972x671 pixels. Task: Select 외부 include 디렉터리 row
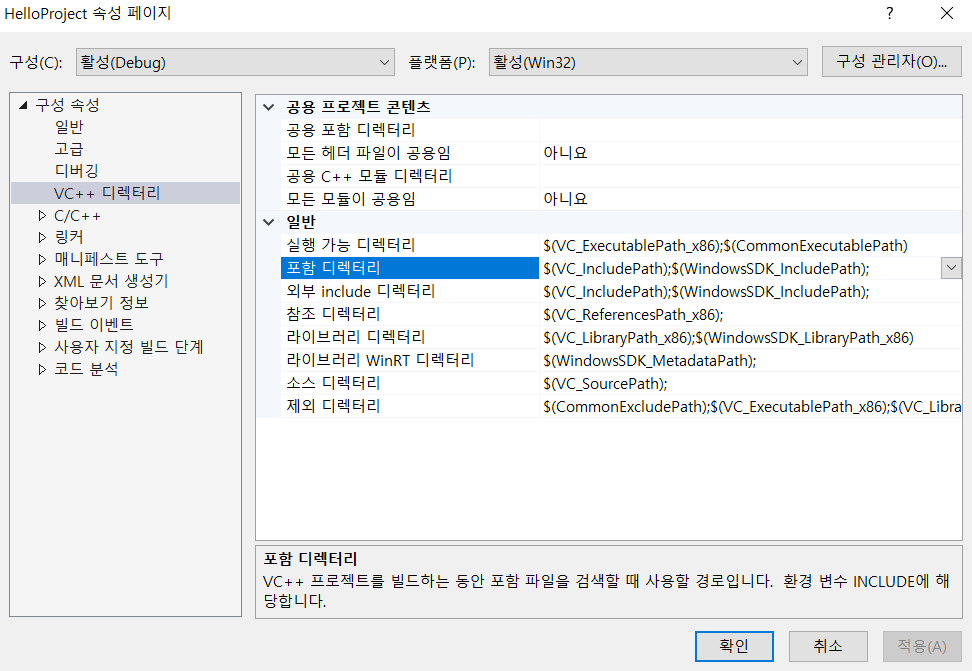(621, 291)
